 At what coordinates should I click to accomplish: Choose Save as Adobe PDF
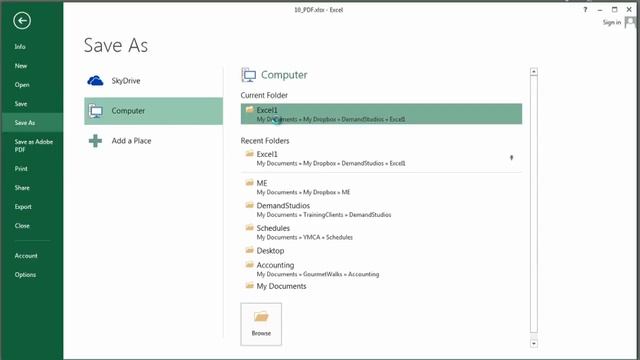click(33, 146)
